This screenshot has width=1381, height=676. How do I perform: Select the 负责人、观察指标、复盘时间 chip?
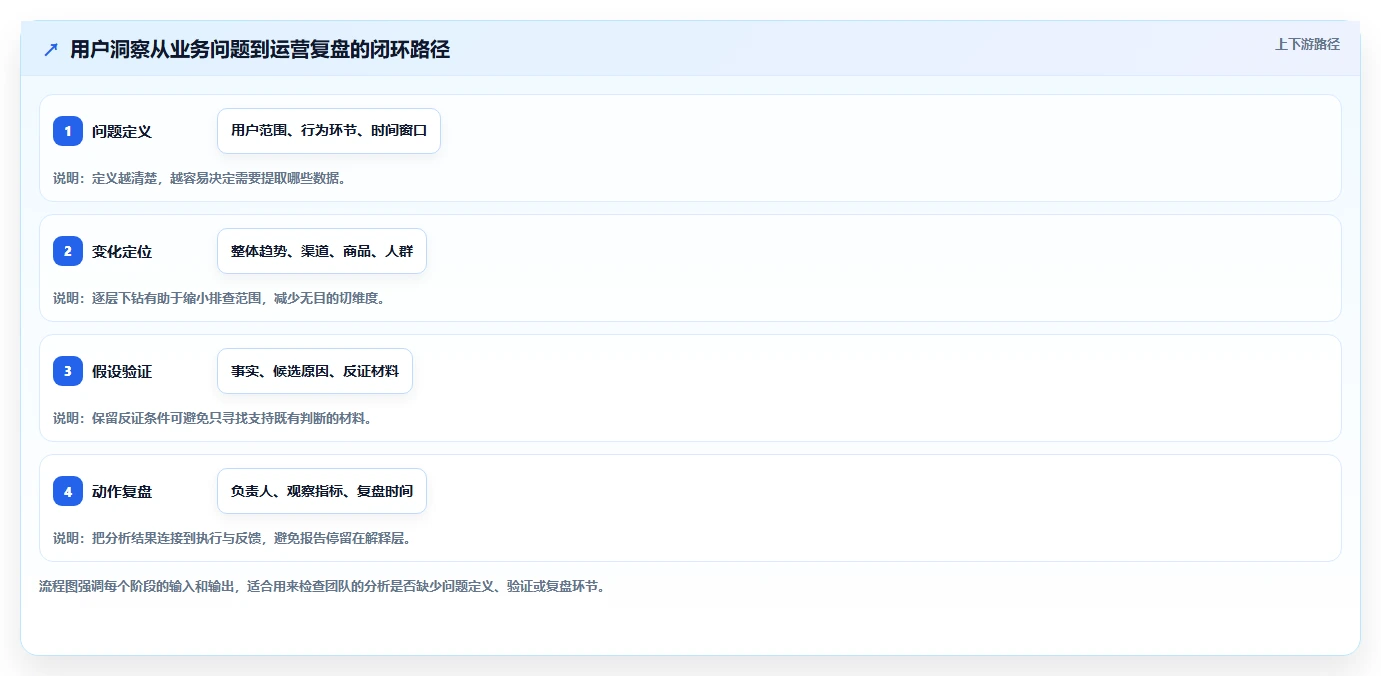point(322,491)
